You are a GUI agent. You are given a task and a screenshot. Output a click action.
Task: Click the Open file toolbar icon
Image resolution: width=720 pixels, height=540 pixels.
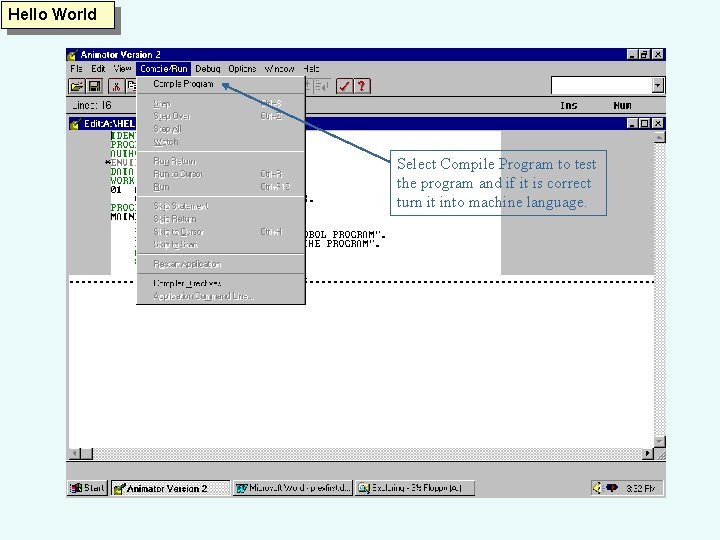(76, 86)
